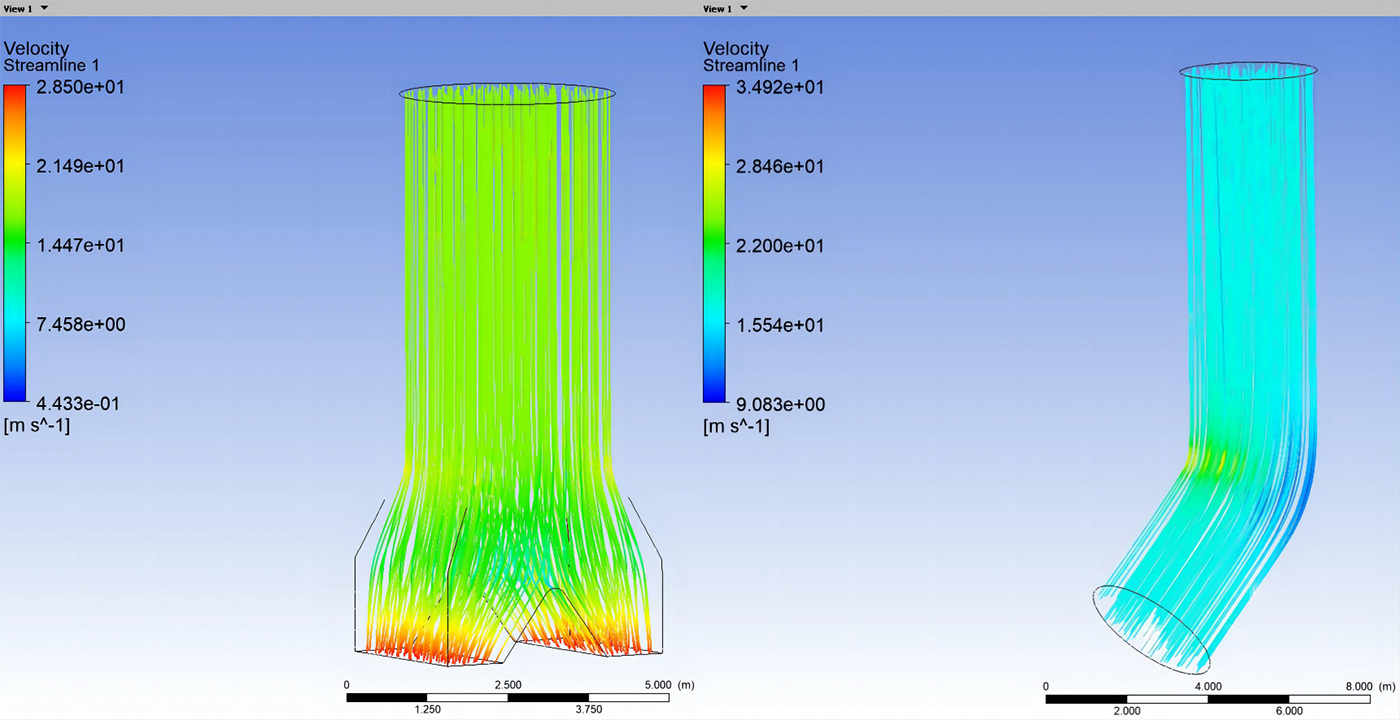Click the Velocity title above the 2.850e+01 legend
The width and height of the screenshot is (1400, 720).
click(36, 48)
